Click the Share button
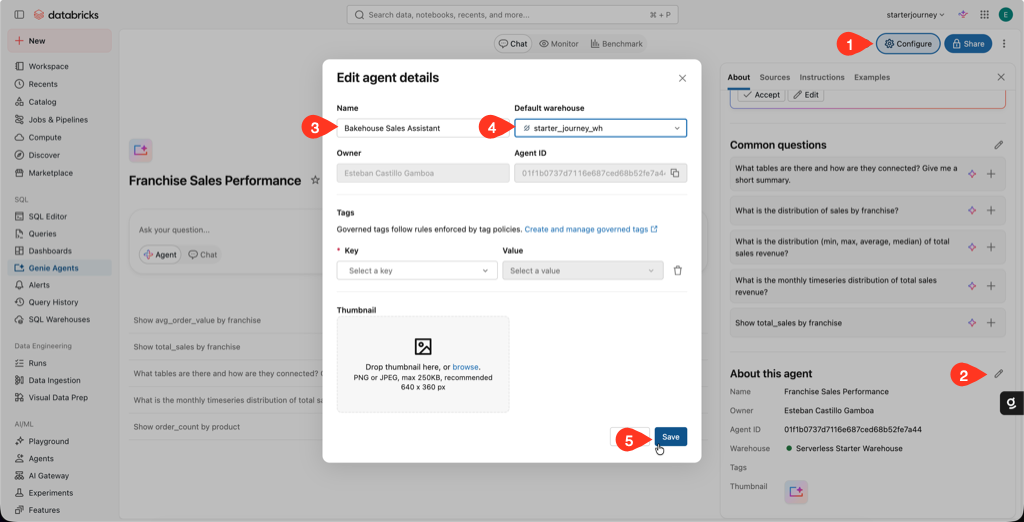 [x=968, y=44]
